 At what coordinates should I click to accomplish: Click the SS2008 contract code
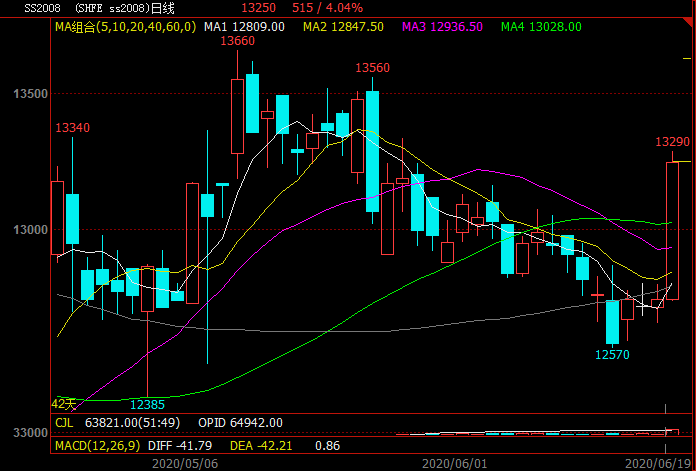point(42,8)
